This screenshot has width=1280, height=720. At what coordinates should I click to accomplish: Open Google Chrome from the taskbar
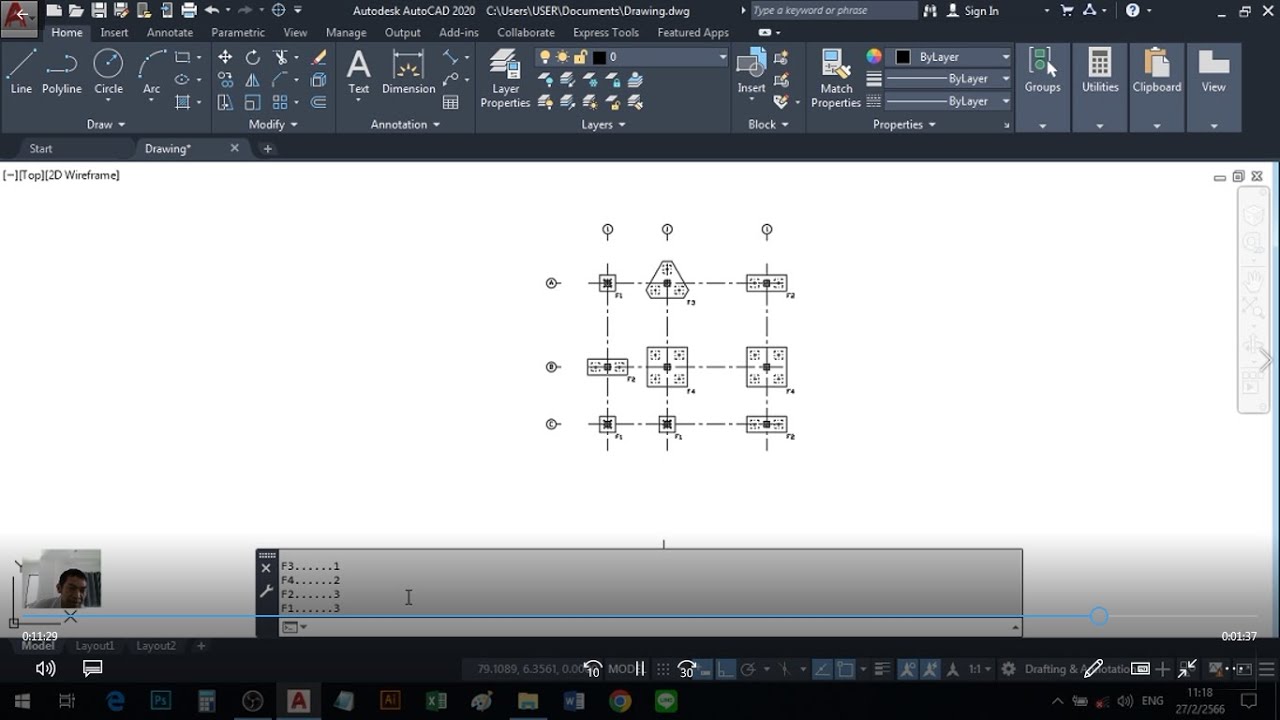619,701
